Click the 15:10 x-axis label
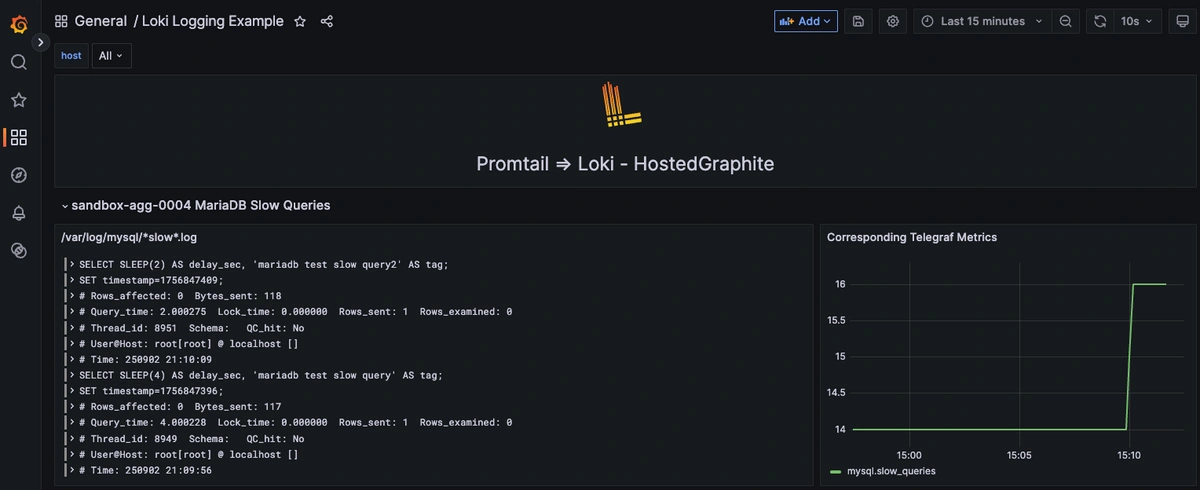The height and width of the screenshot is (490, 1200). 1129,454
